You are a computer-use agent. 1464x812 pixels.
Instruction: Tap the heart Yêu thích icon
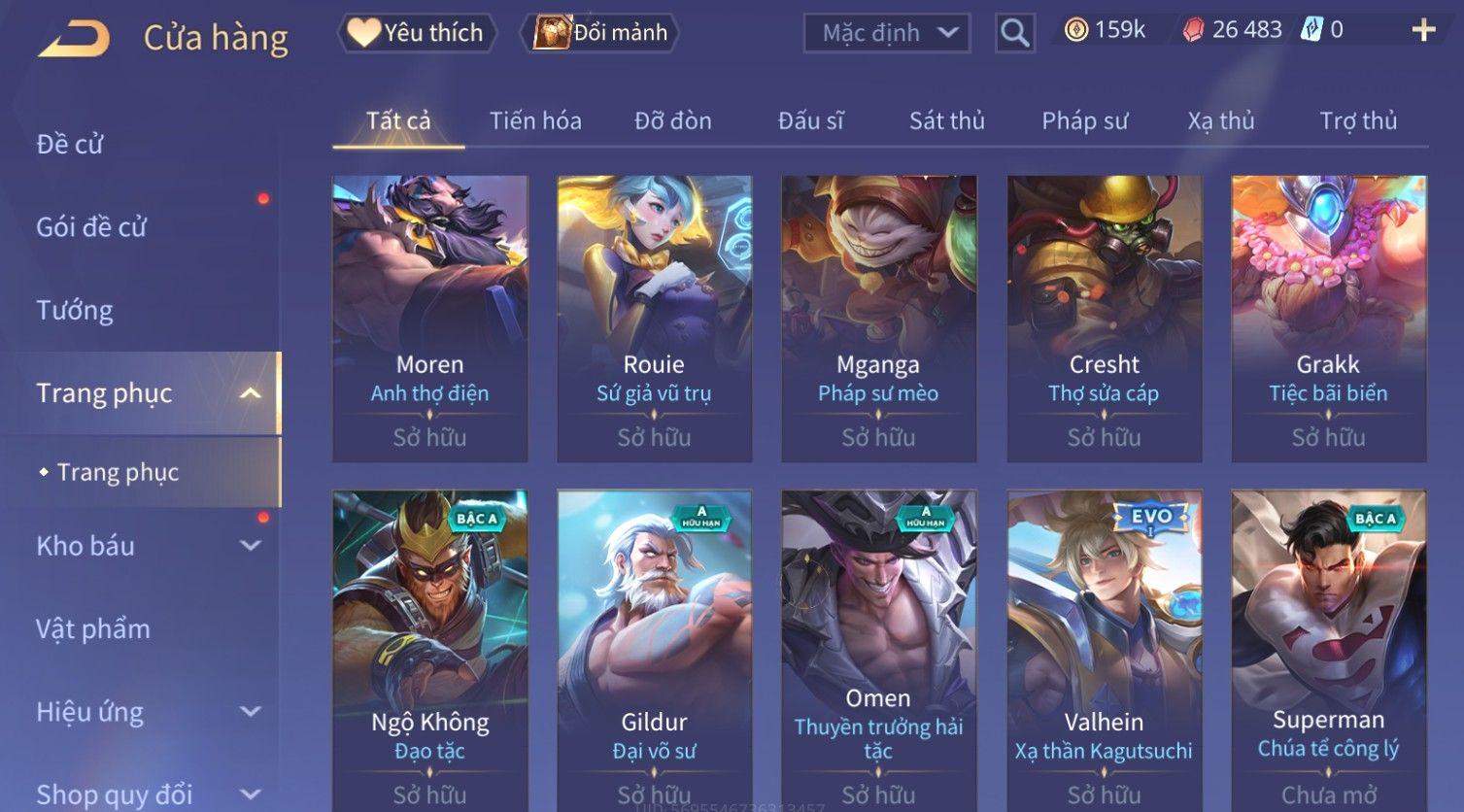pos(363,33)
